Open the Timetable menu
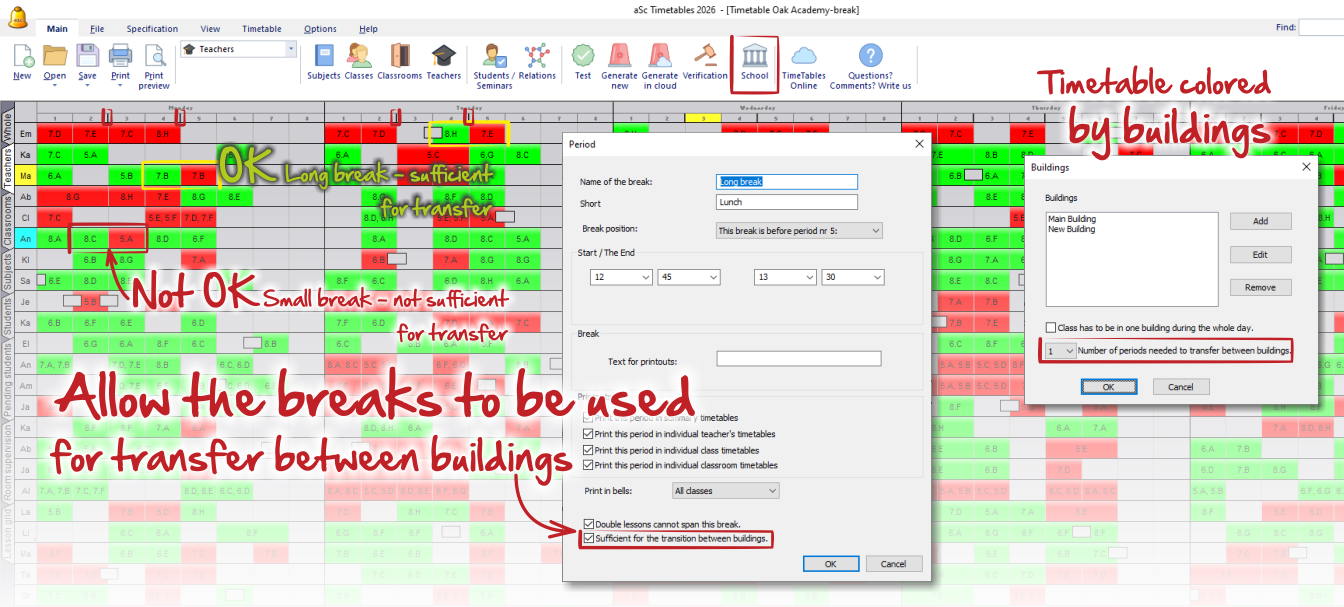1344x607 pixels. [x=262, y=29]
